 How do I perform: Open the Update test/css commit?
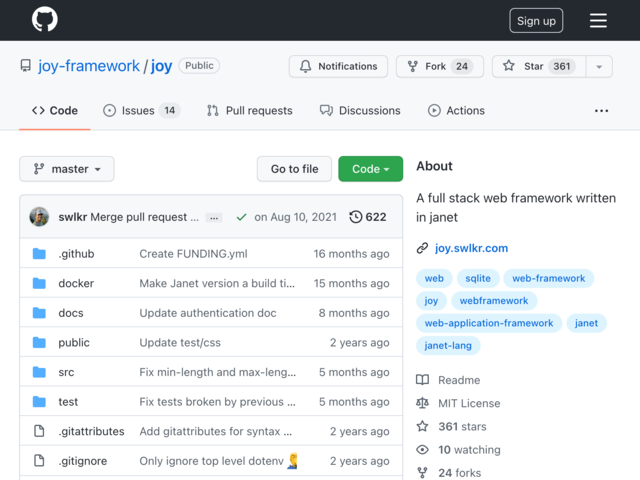click(180, 342)
